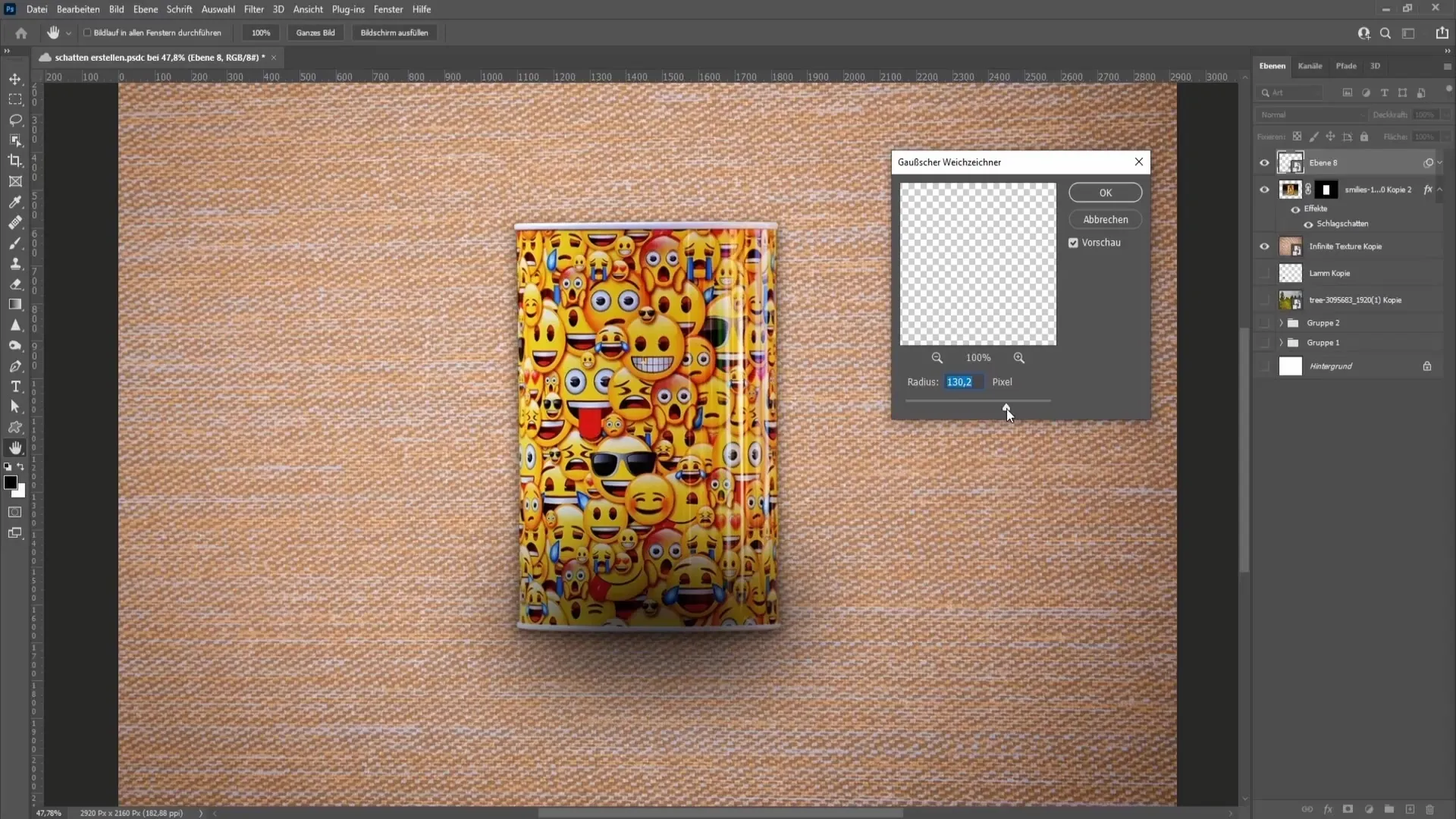Viewport: 1456px width, 819px height.
Task: Open the Bild menu
Action: tap(116, 9)
